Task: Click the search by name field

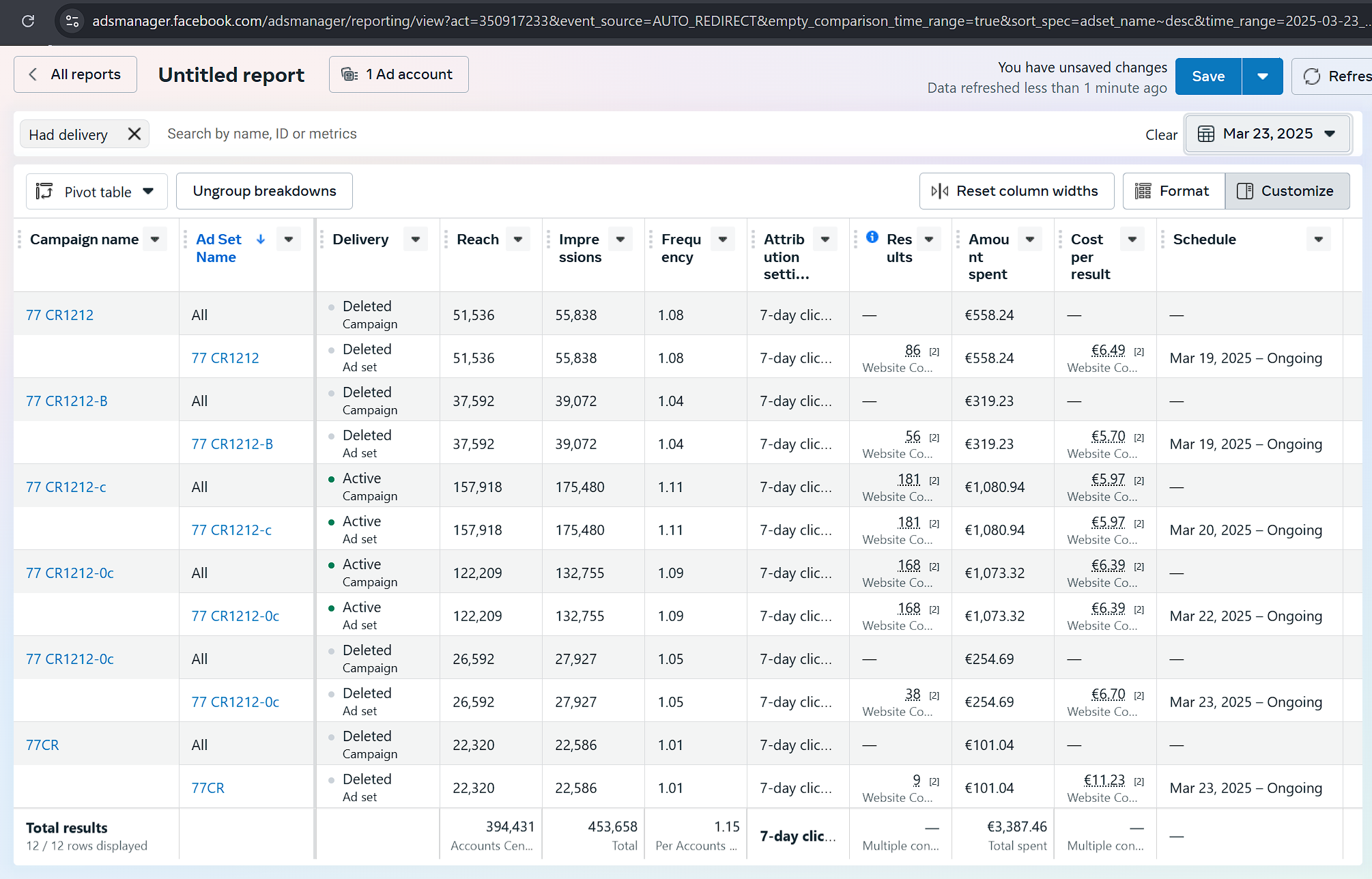Action: [262, 134]
